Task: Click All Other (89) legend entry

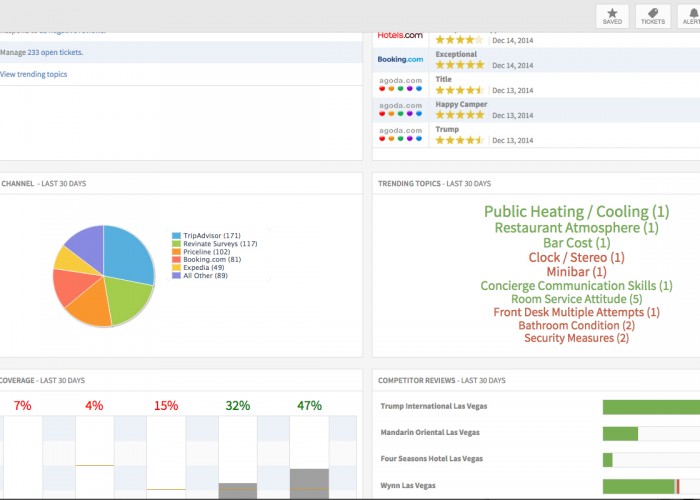Action: (200, 275)
